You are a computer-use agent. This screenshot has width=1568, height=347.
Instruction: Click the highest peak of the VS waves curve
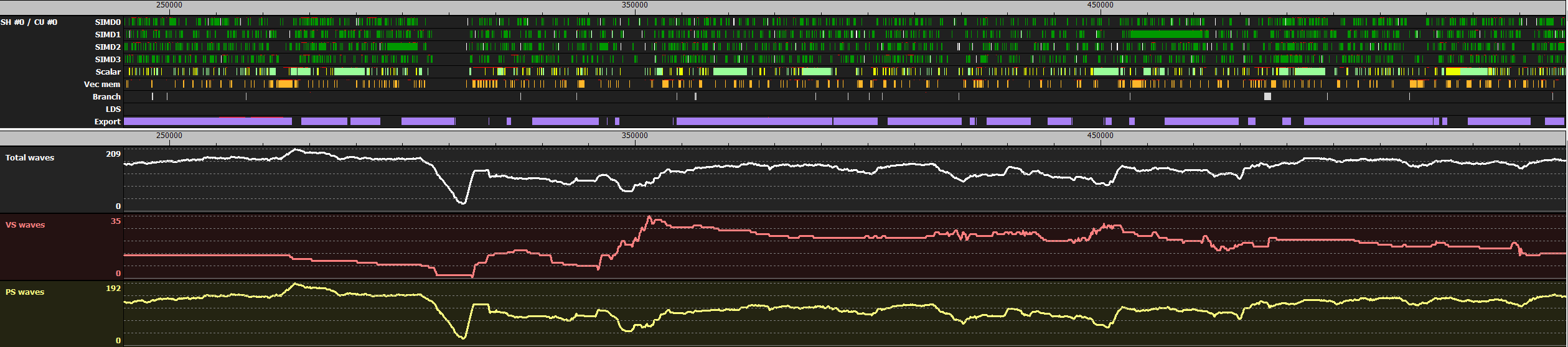649,217
